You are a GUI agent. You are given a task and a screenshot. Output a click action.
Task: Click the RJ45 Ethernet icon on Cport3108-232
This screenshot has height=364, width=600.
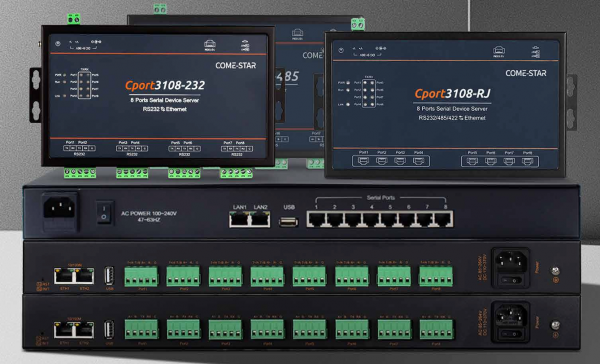210,44
